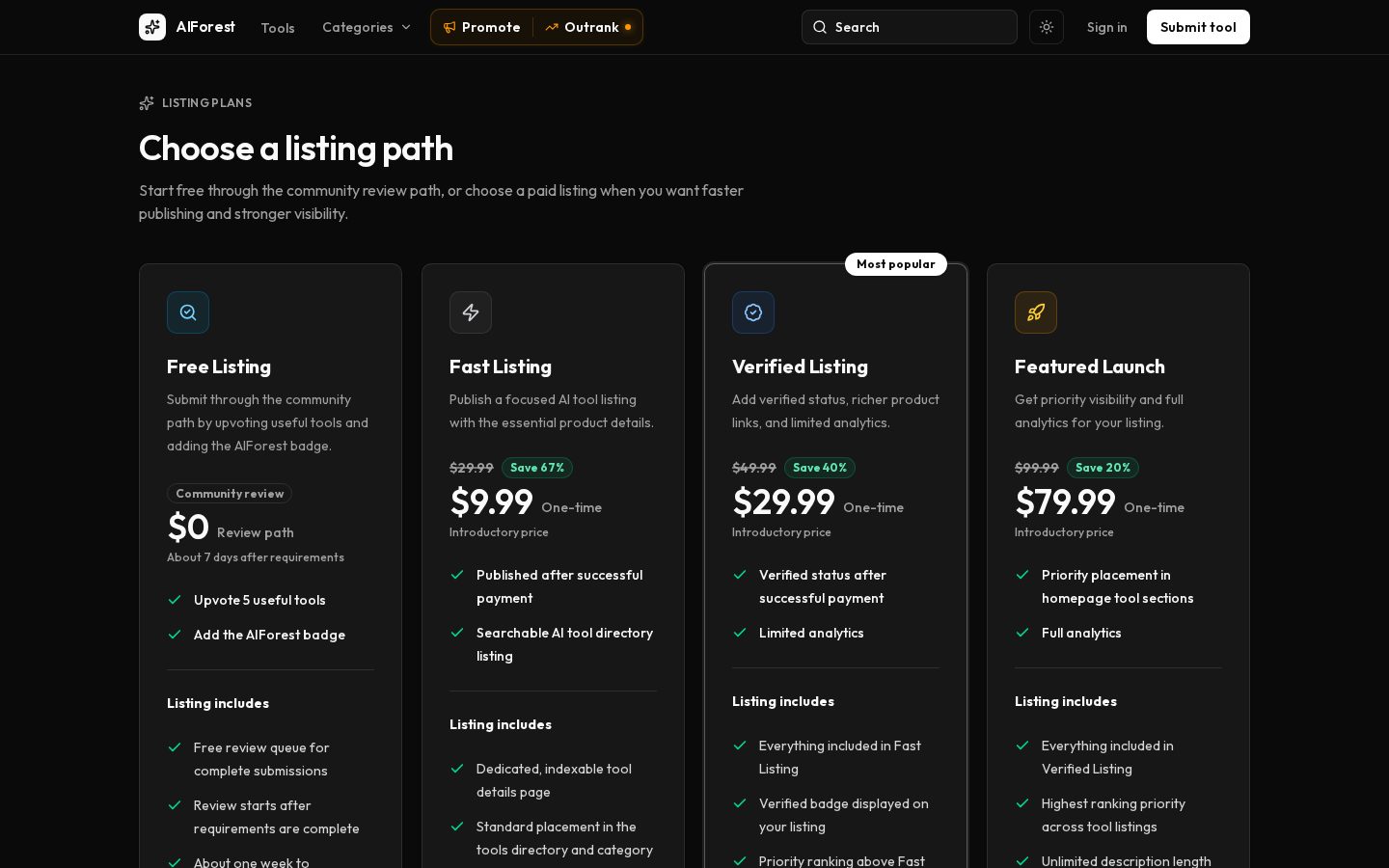Select the Verified Listing heading
Screen dimensions: 1389x868
pos(800,366)
